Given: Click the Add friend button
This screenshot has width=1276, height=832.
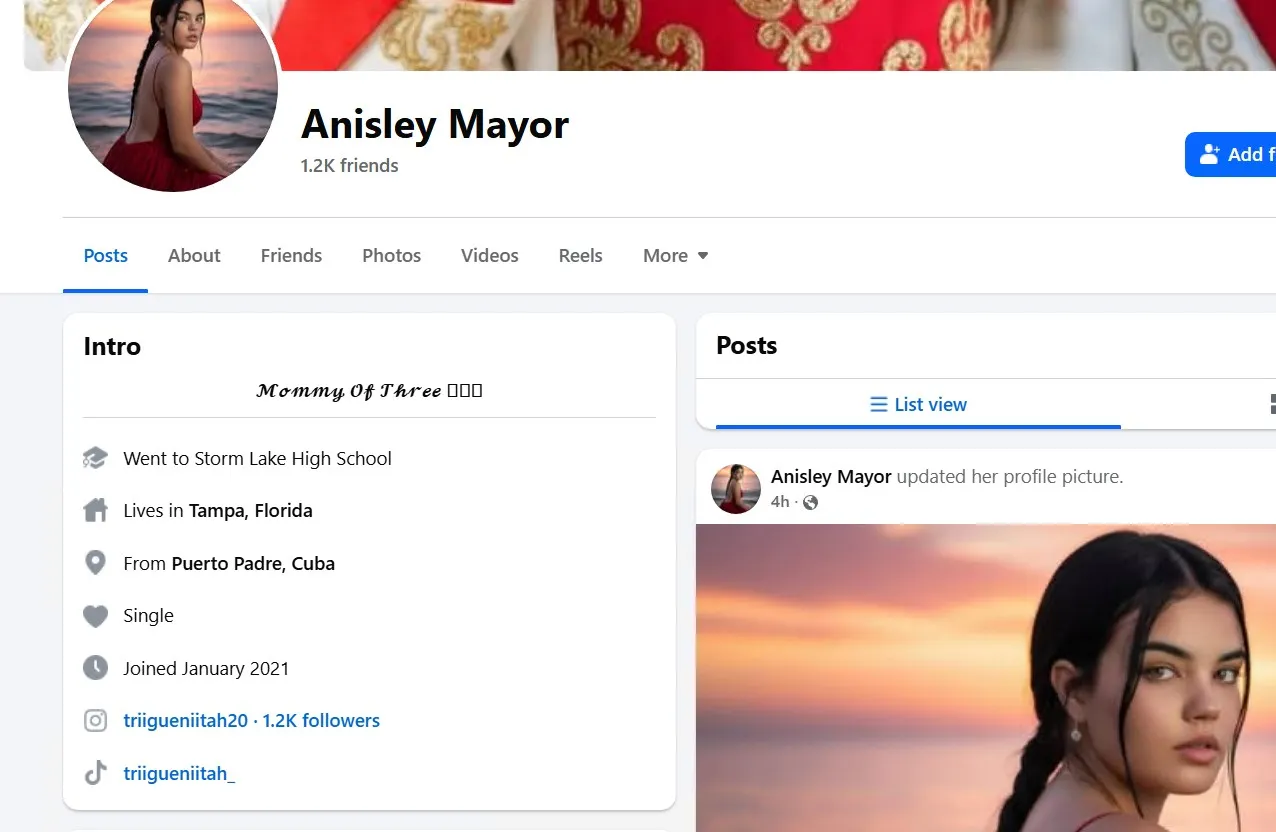Looking at the screenshot, I should [x=1240, y=154].
